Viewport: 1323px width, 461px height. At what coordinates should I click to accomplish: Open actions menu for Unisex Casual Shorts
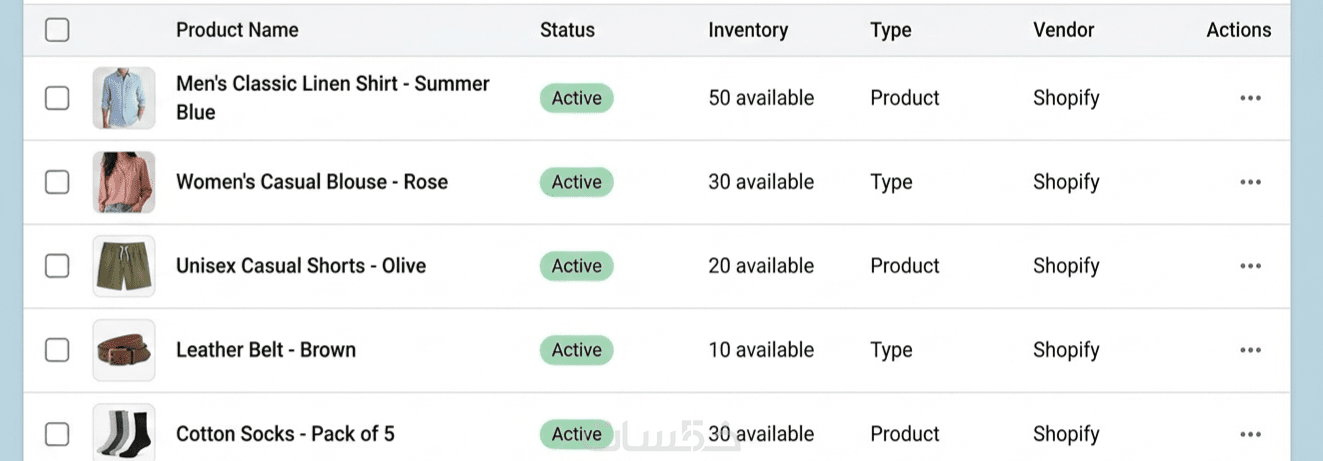click(1249, 266)
